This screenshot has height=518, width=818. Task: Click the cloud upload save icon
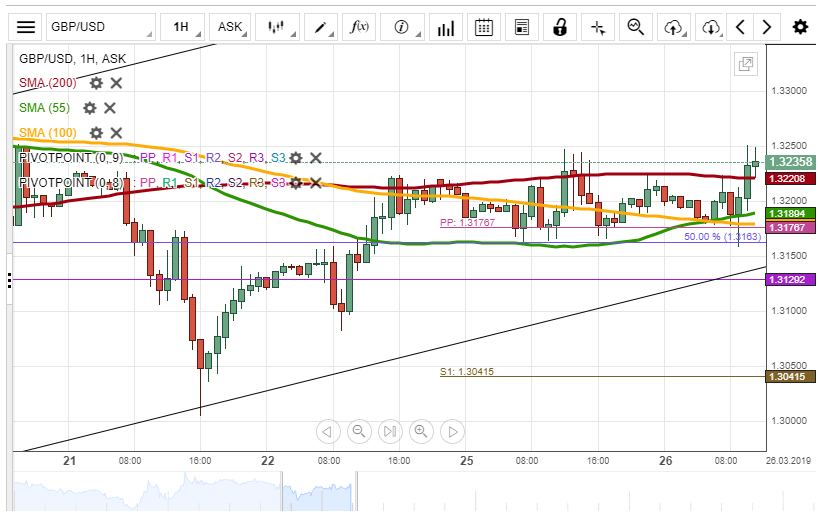[674, 27]
